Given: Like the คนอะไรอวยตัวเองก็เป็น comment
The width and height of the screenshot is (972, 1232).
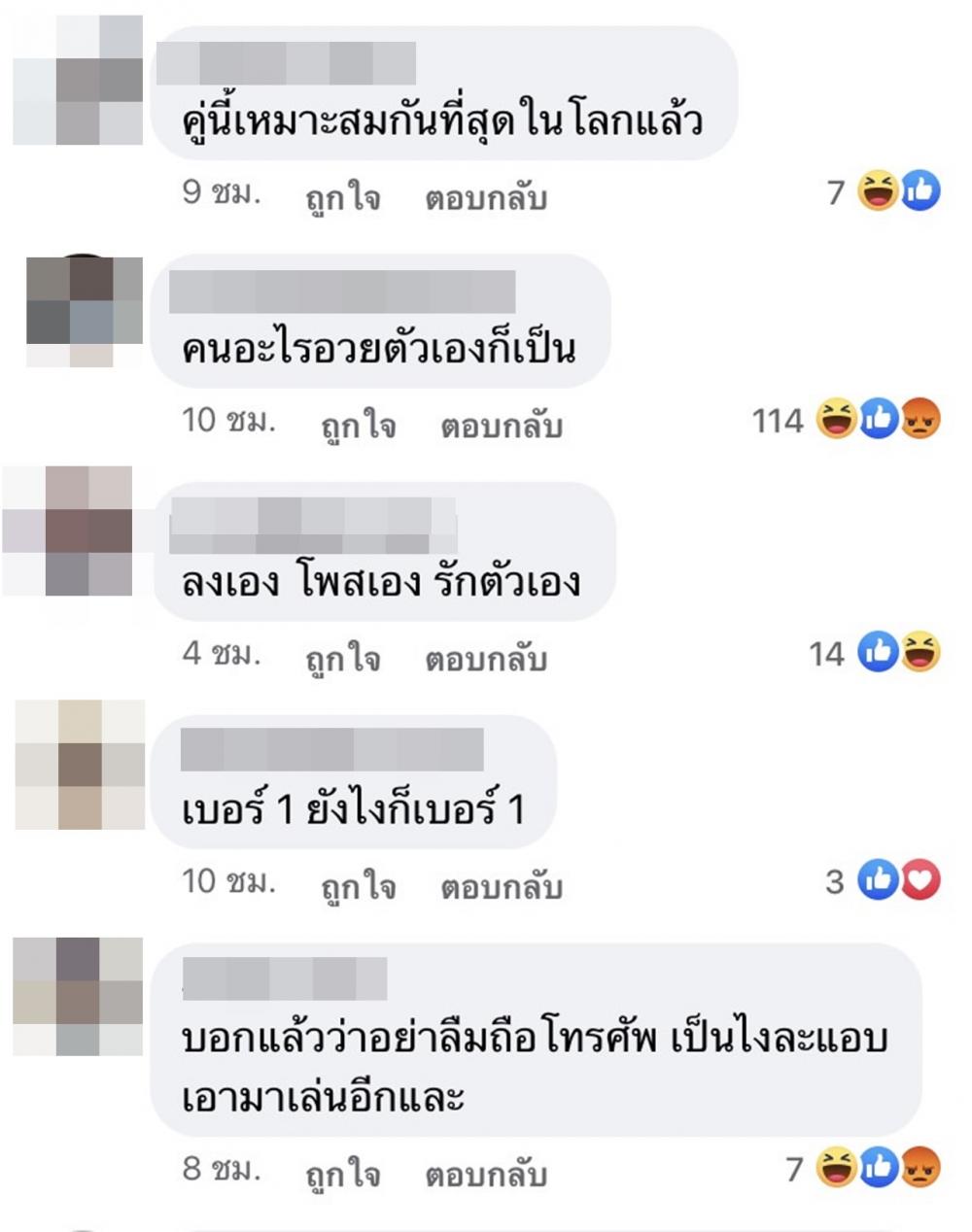Looking at the screenshot, I should [x=358, y=427].
